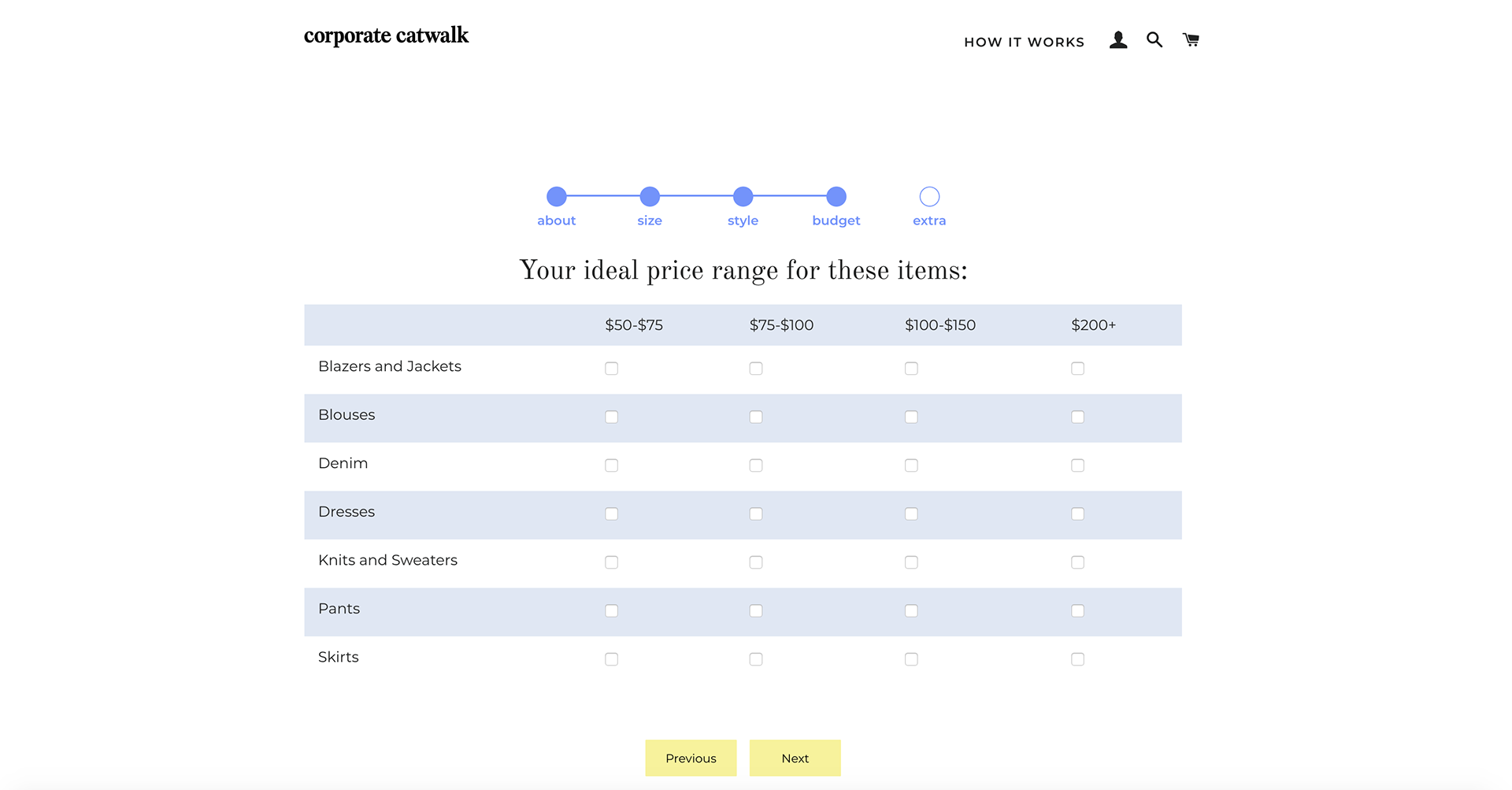Screen dimensions: 1512x790
Task: Select the style step circle
Action: [743, 197]
